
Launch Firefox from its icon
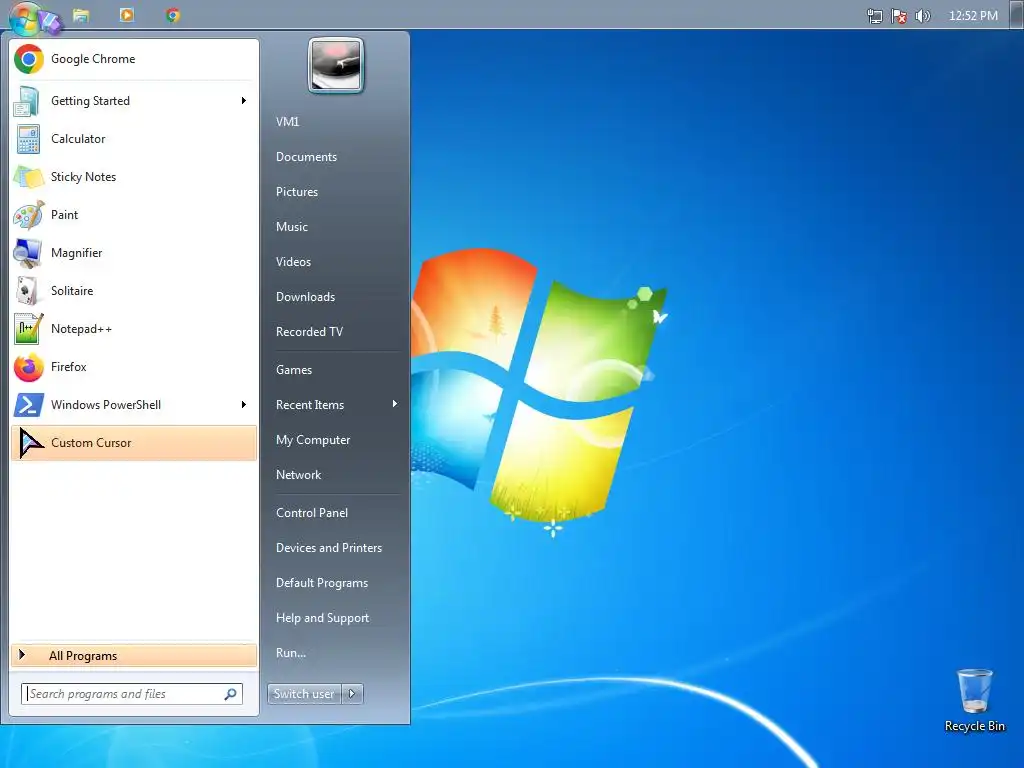tap(28, 367)
